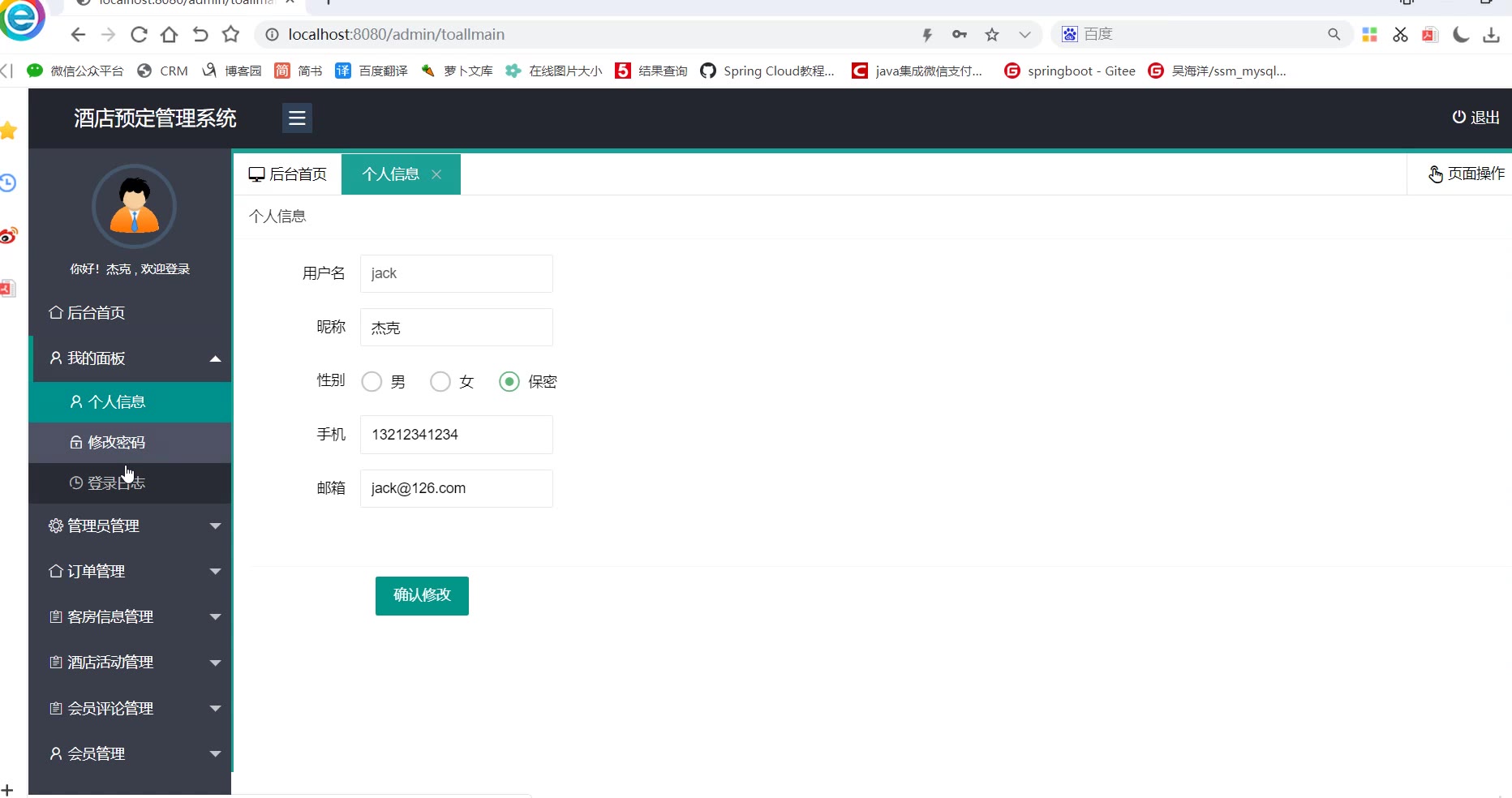Click the 邮箱 input field

coord(457,488)
